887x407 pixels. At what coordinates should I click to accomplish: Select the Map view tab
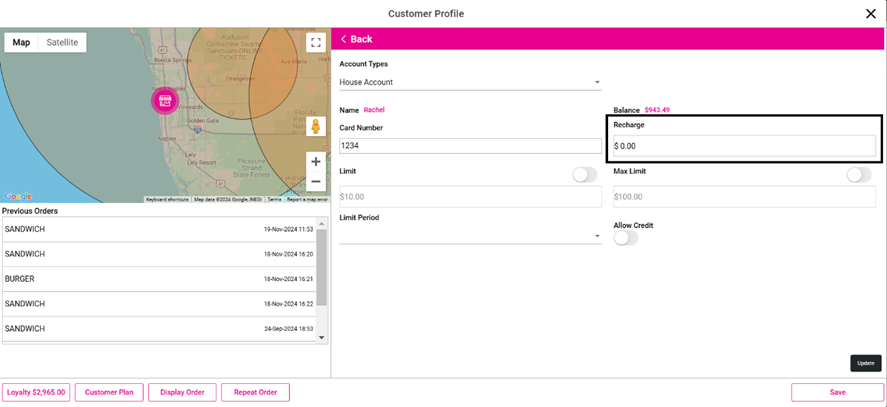(x=21, y=43)
